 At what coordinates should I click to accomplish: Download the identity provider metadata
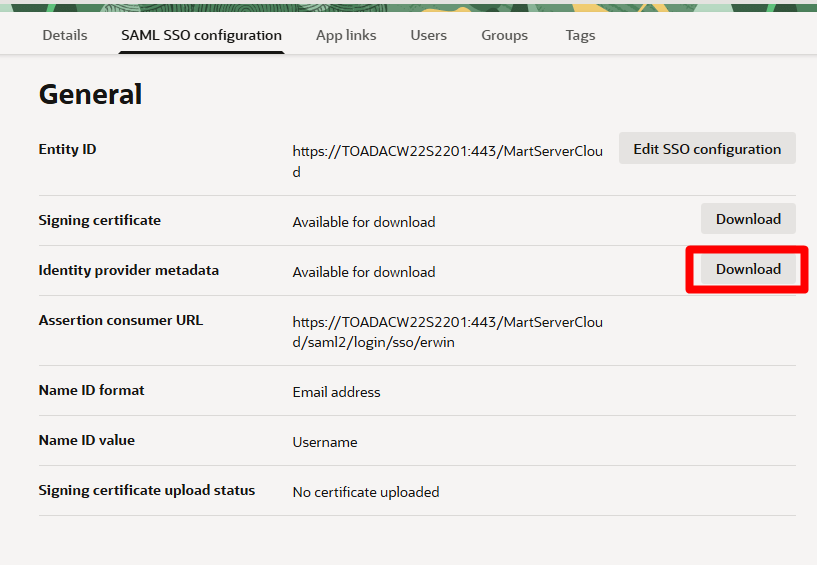coord(748,269)
